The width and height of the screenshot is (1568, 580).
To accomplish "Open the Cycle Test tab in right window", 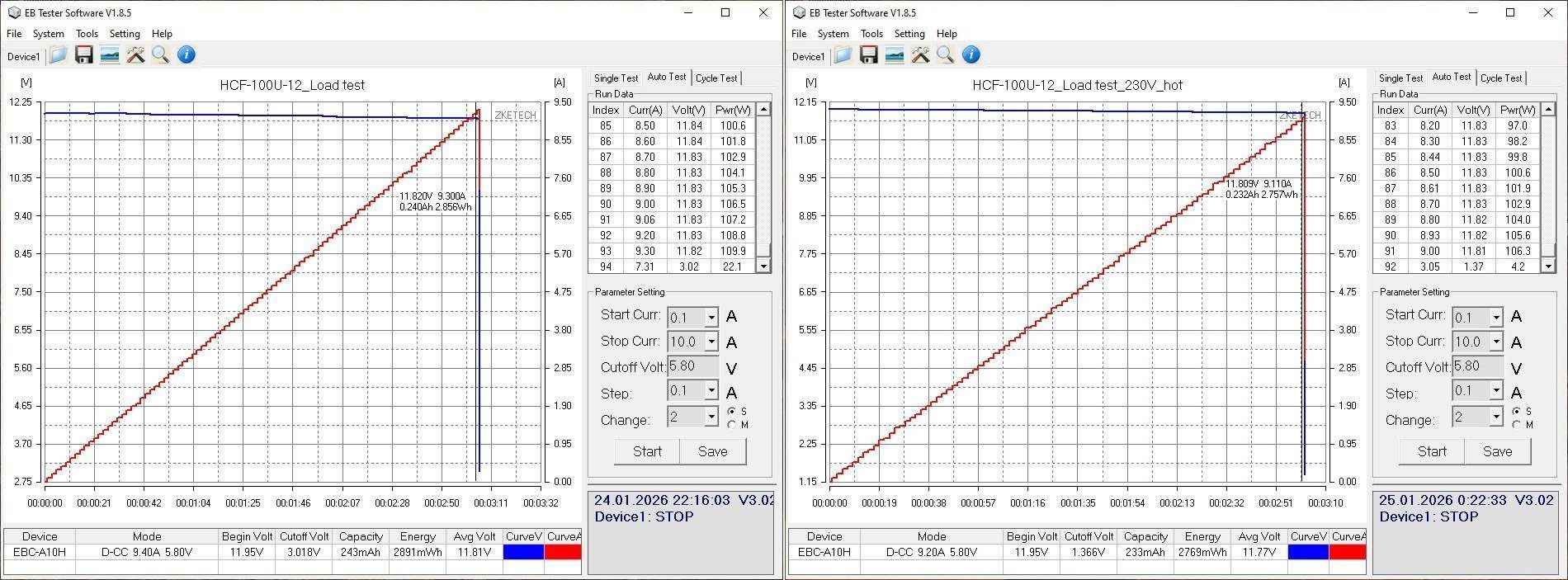I will tap(1500, 78).
